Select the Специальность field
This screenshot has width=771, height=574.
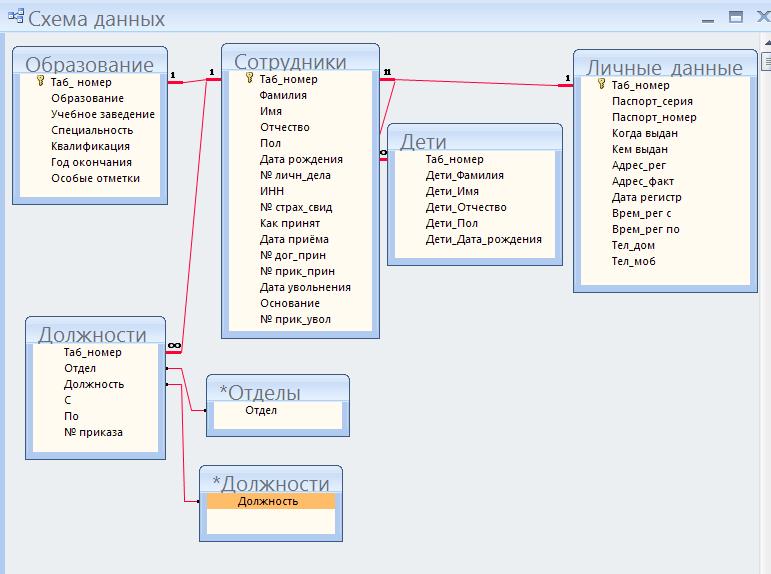pos(89,130)
